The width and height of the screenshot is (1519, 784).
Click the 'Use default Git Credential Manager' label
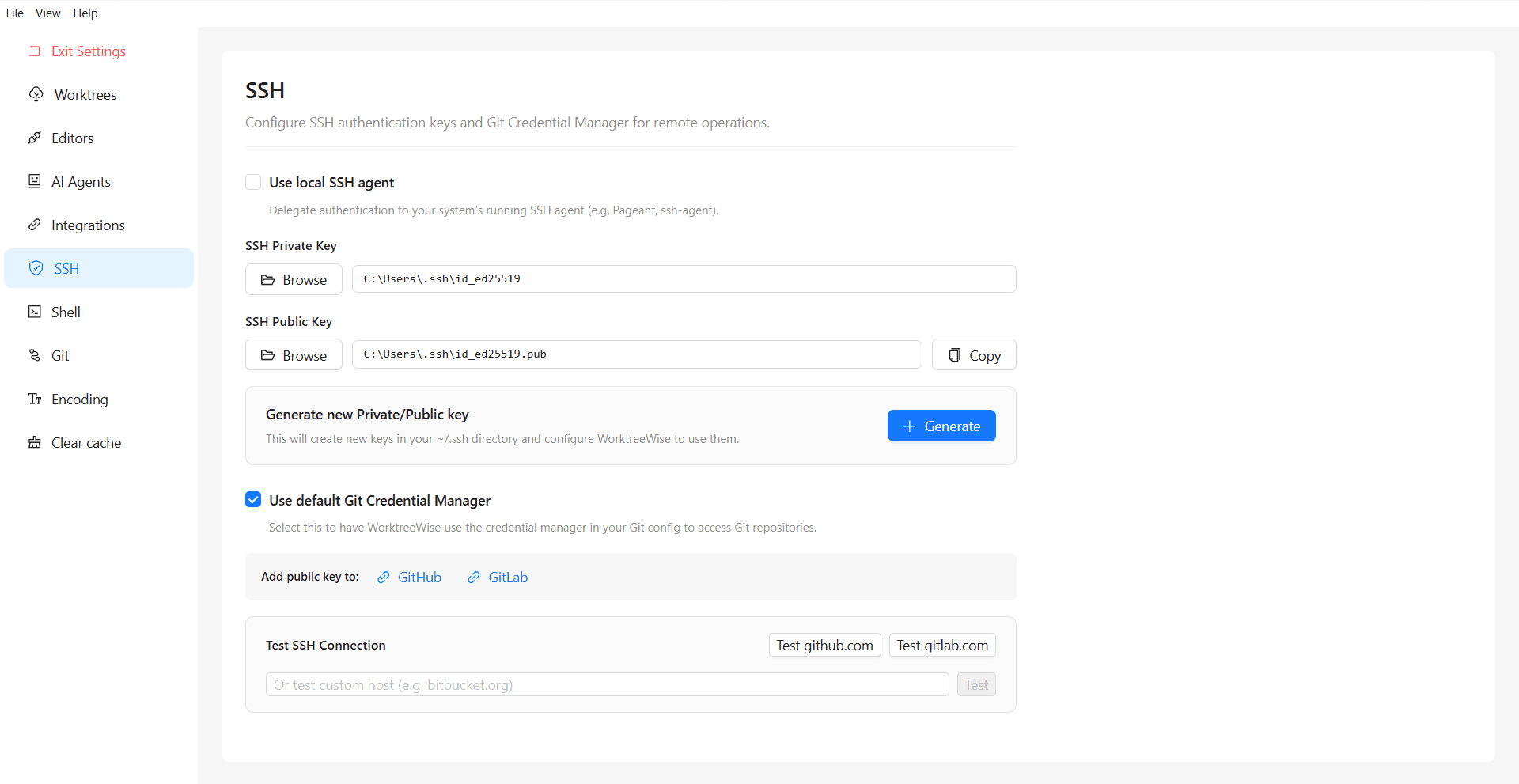380,500
